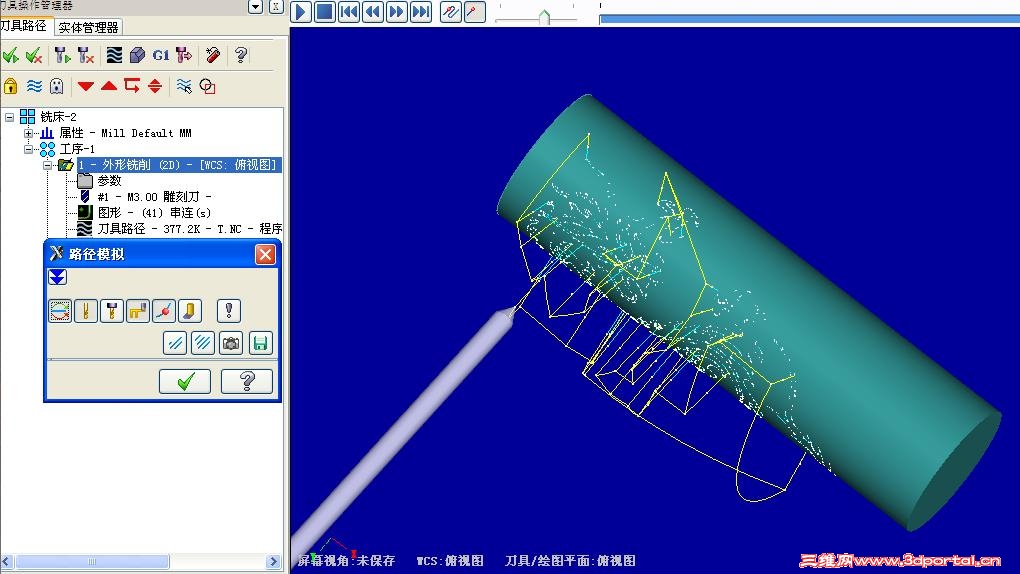Image resolution: width=1020 pixels, height=574 pixels.
Task: Click Regenerate dirty operations tool-with-X icon
Action: click(x=85, y=55)
